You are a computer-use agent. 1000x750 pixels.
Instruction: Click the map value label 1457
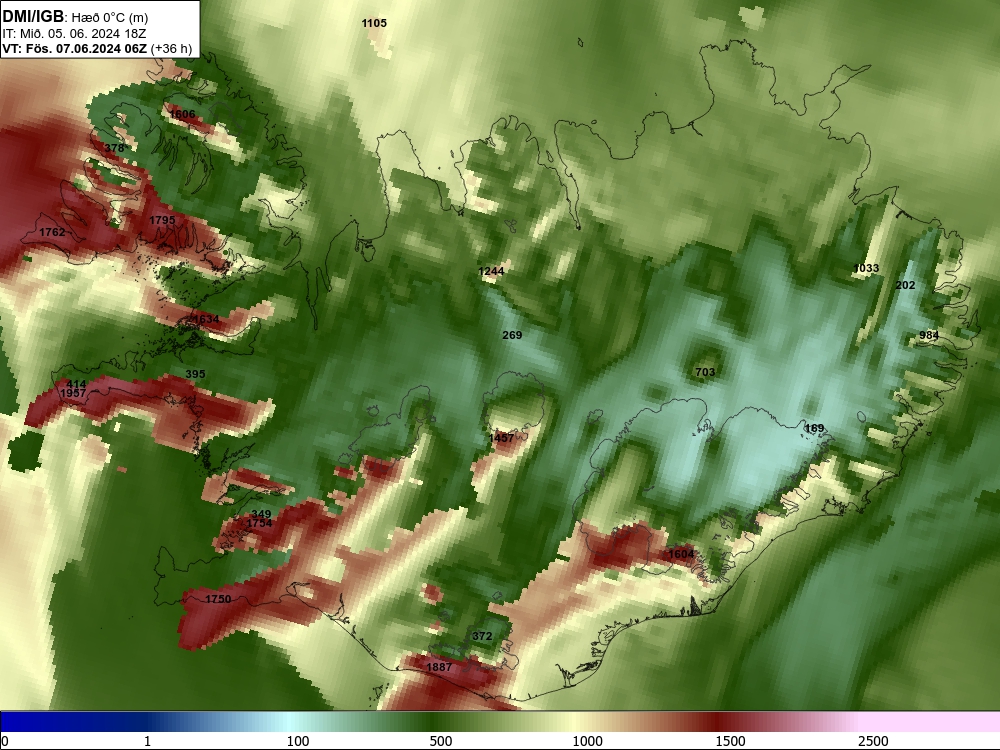[501, 438]
